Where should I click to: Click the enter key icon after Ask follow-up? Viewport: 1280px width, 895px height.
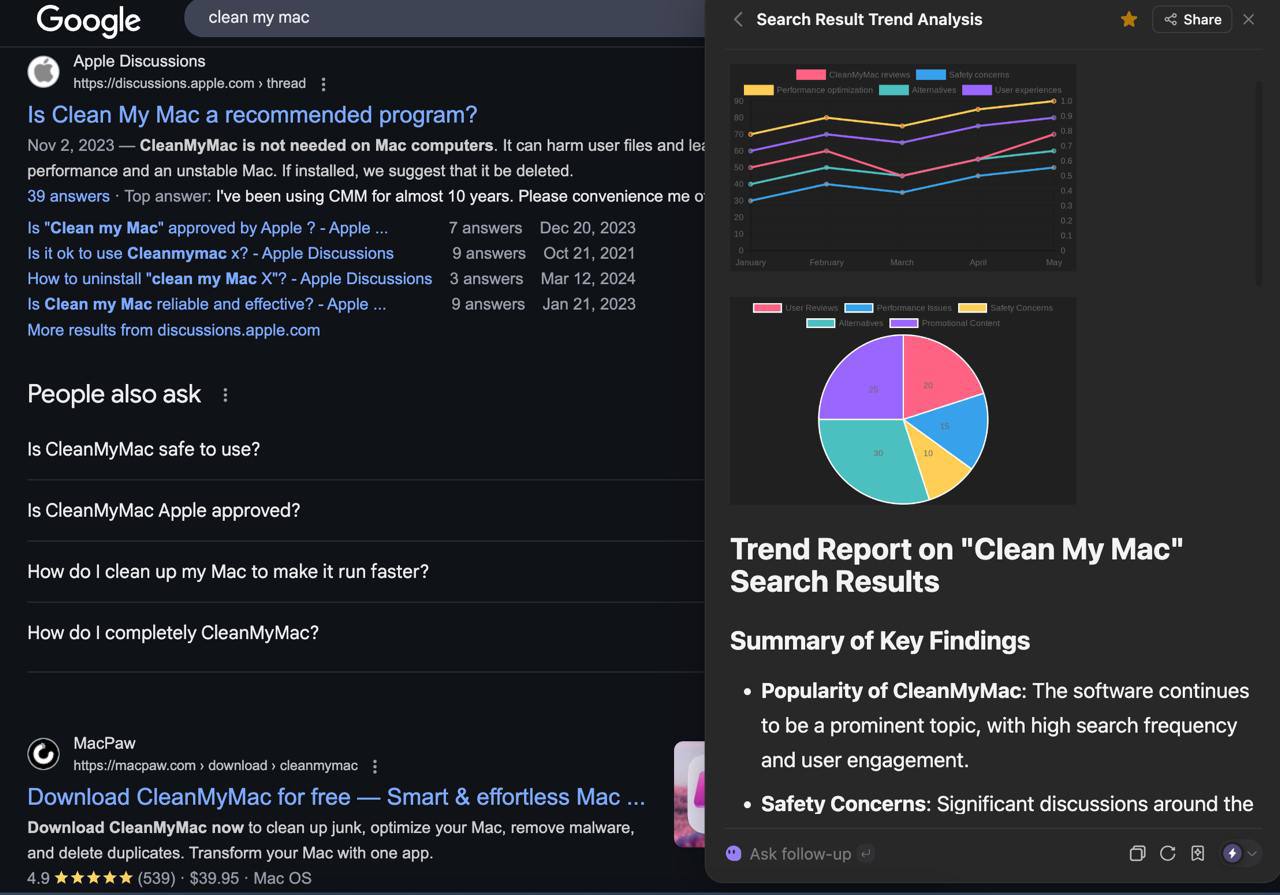click(x=866, y=853)
